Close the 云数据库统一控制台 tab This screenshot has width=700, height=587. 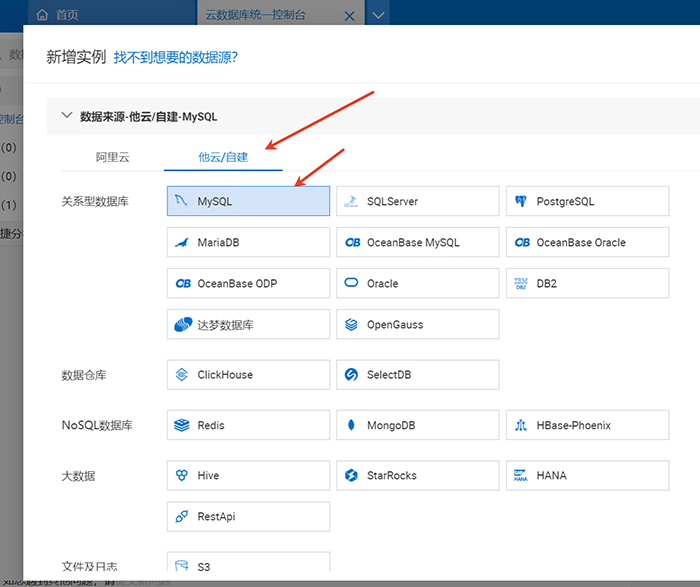point(350,17)
